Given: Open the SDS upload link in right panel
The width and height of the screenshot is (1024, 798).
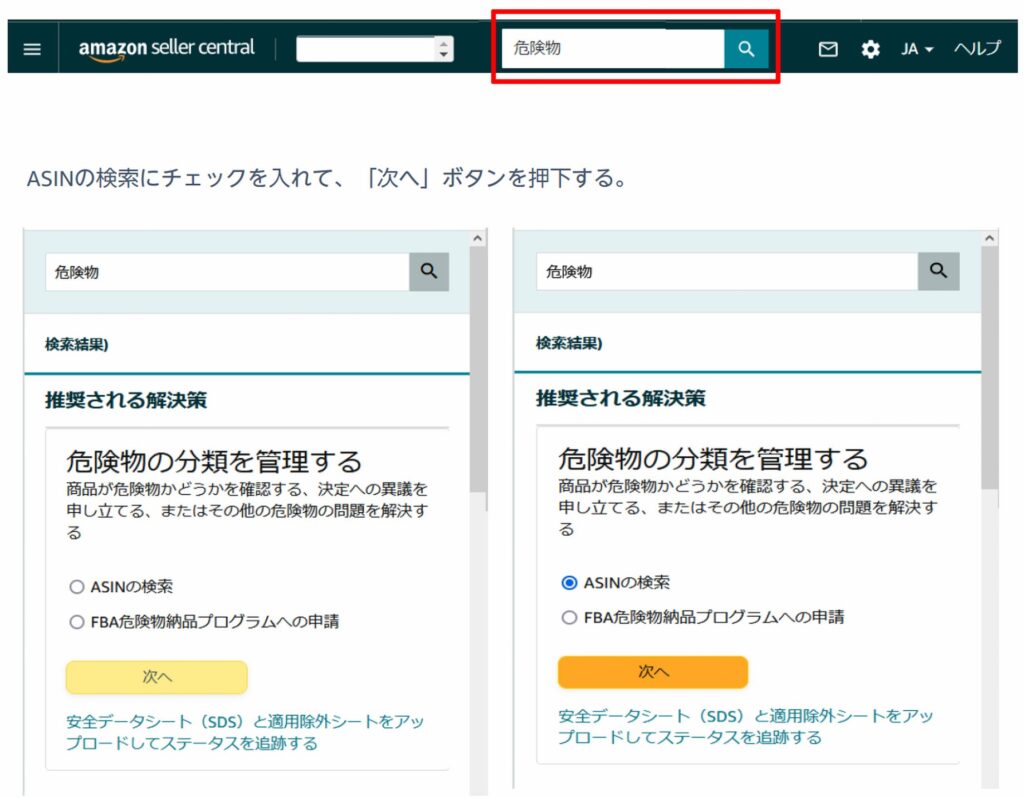Looking at the screenshot, I should coord(745,727).
